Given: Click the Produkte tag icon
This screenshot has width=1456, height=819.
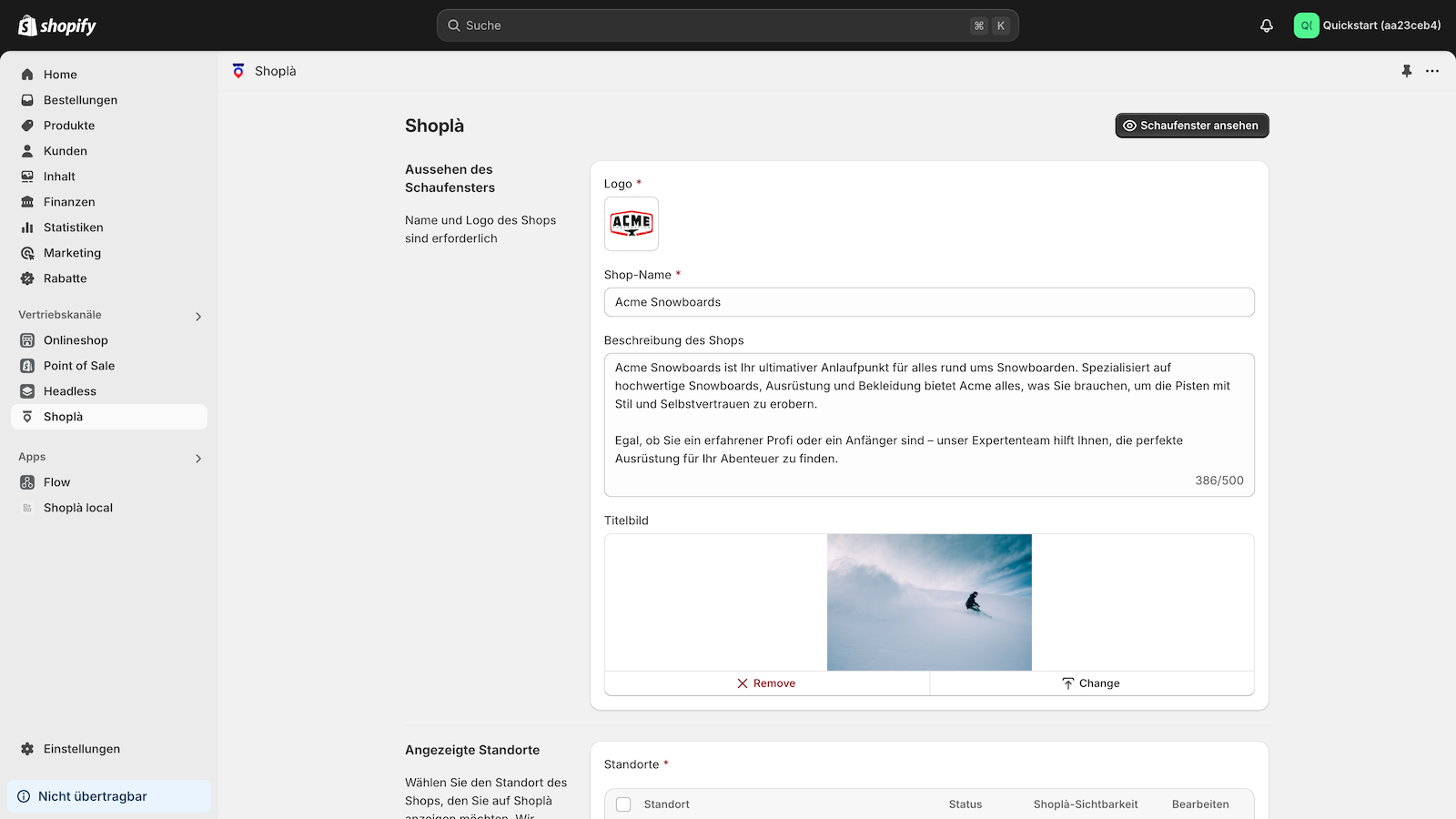Looking at the screenshot, I should click(27, 126).
